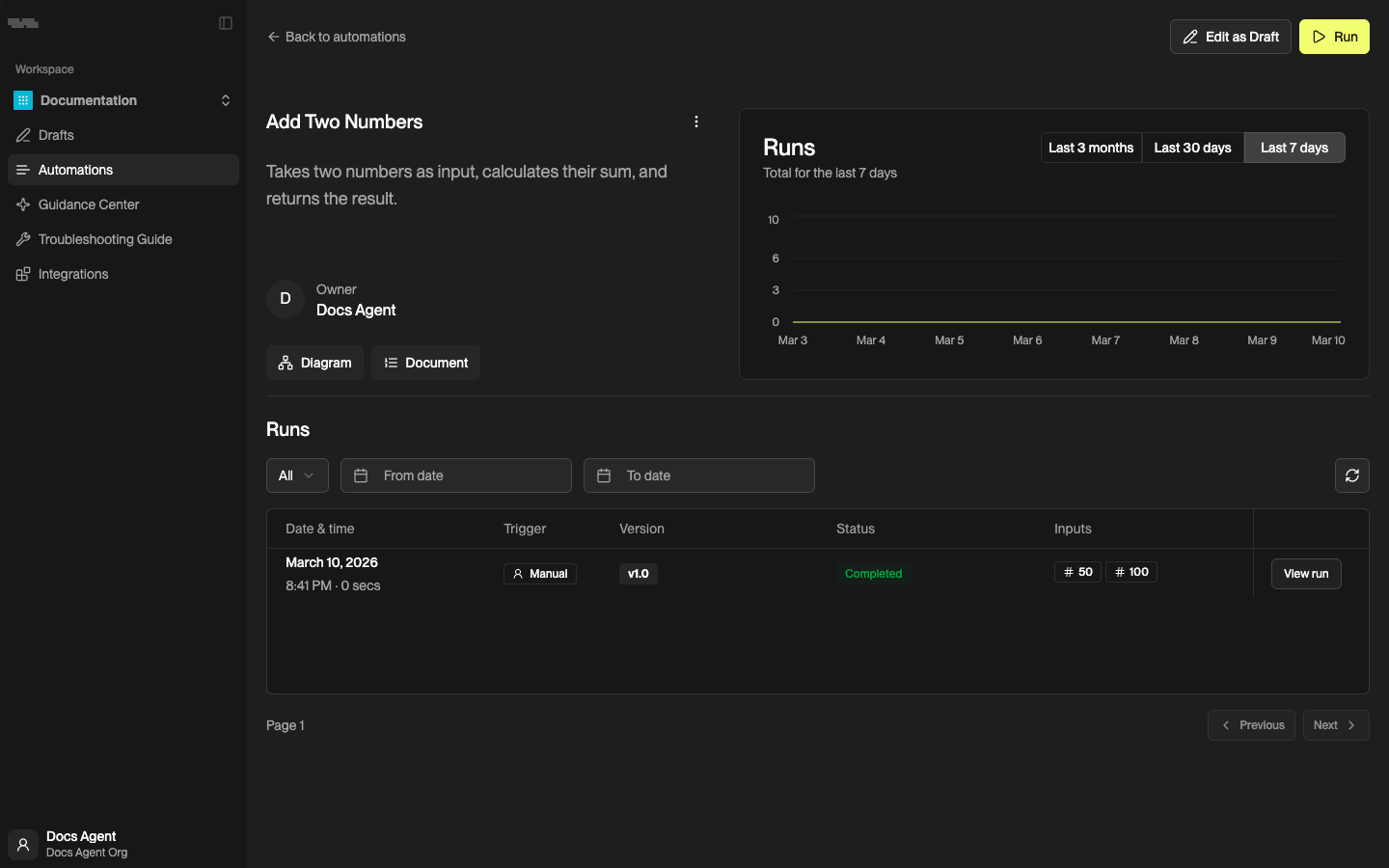Open the From date picker
1389x868 pixels.
pyautogui.click(x=456, y=475)
